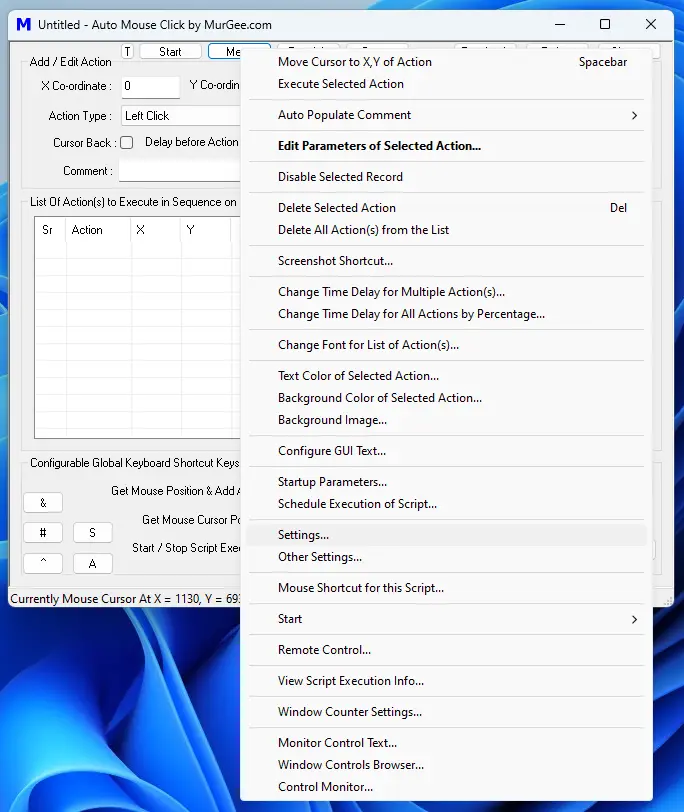Open Auto Populate Comment menu entry

point(446,115)
